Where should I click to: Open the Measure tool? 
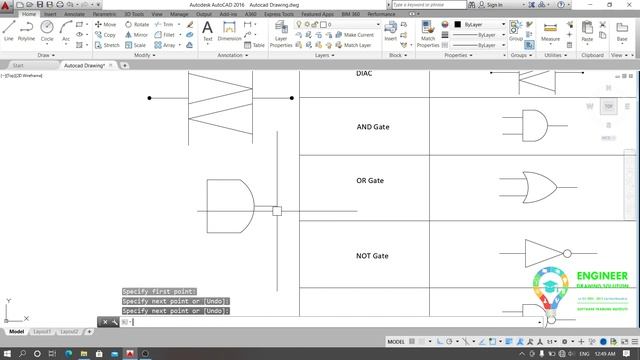[x=550, y=32]
